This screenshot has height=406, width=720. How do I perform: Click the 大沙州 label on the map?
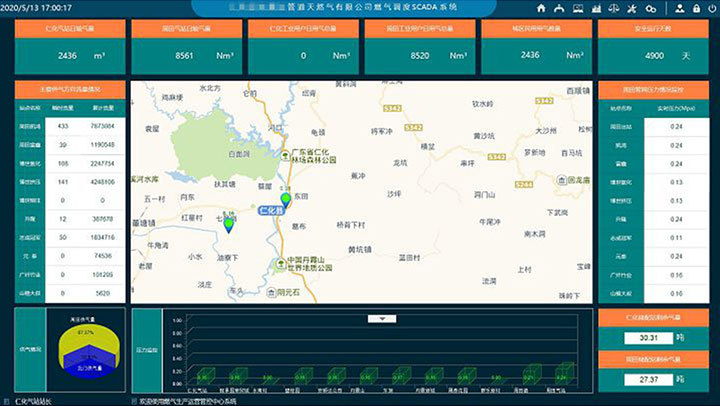click(x=546, y=131)
